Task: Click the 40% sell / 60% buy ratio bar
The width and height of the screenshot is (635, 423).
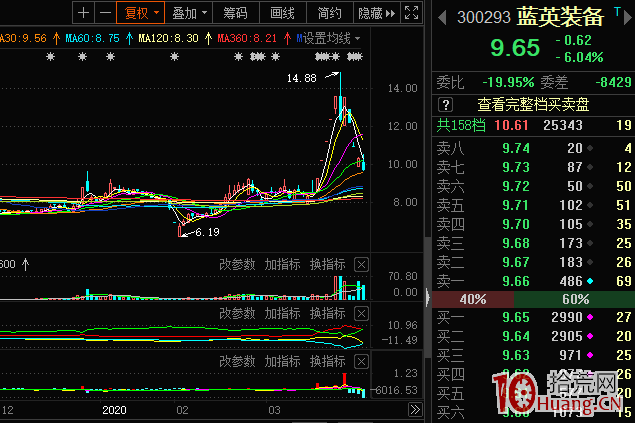Action: tap(531, 299)
